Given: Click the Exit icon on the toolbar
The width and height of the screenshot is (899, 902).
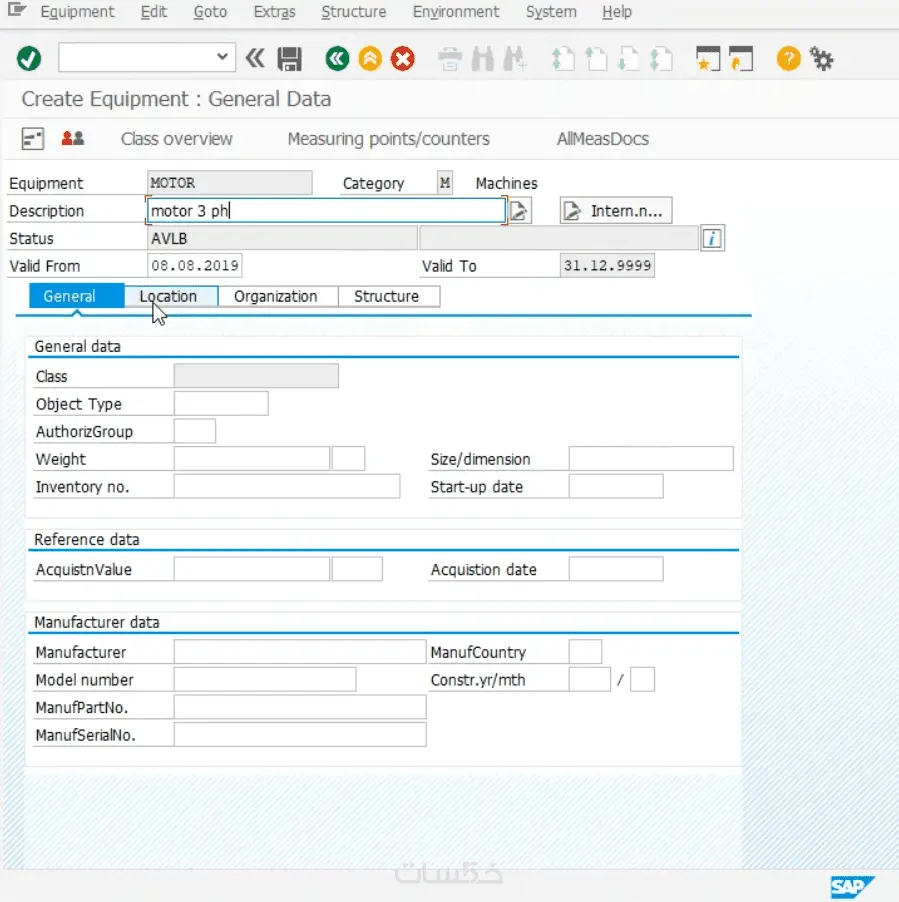Looking at the screenshot, I should pos(369,58).
